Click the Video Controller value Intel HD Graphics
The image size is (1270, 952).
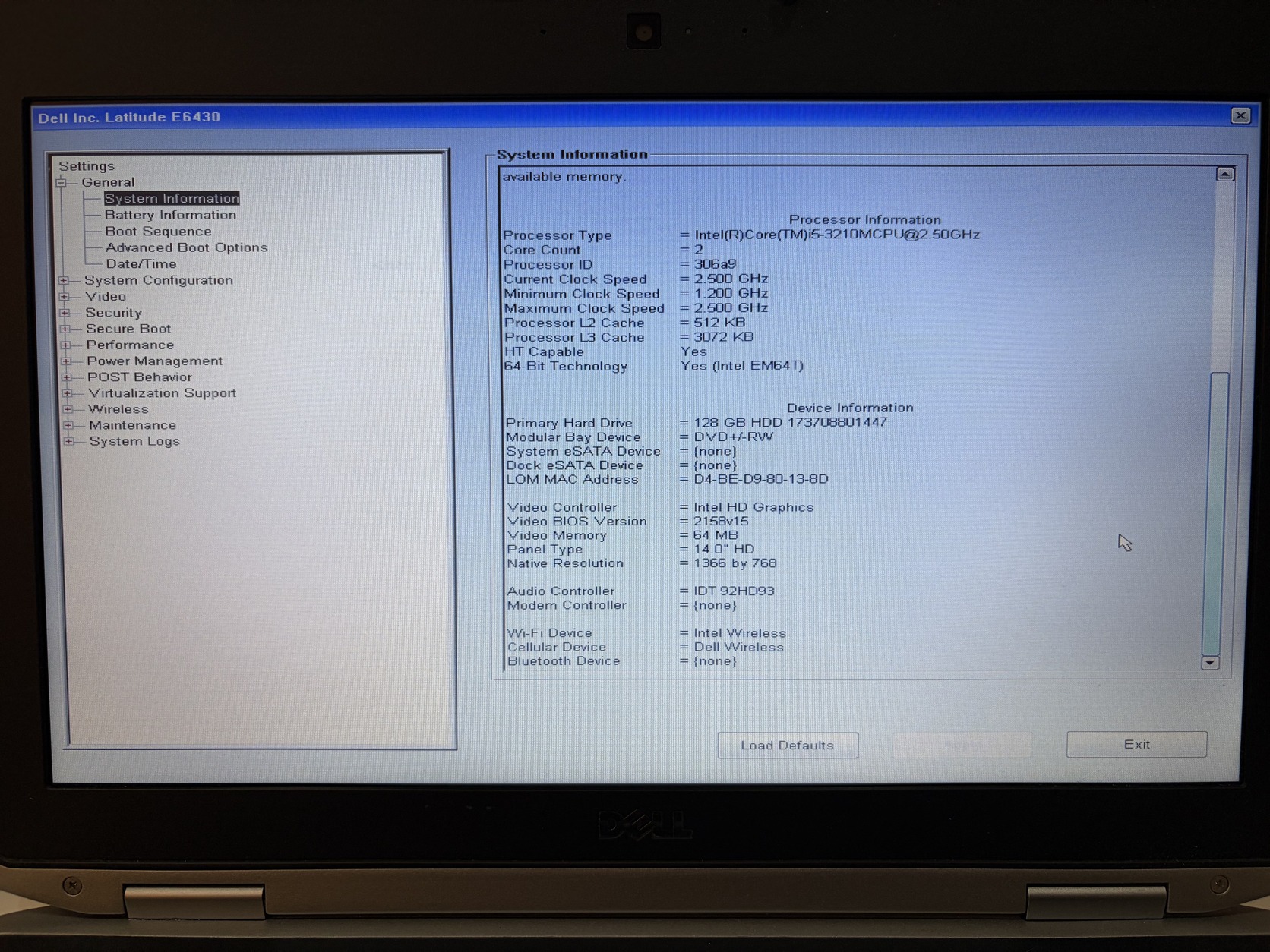point(753,507)
